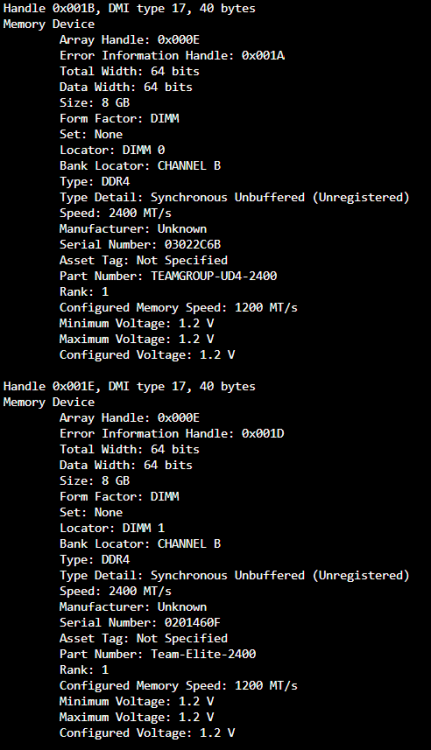
Task: Click the last Configured Voltage 1.2 V line
Action: (x=147, y=733)
